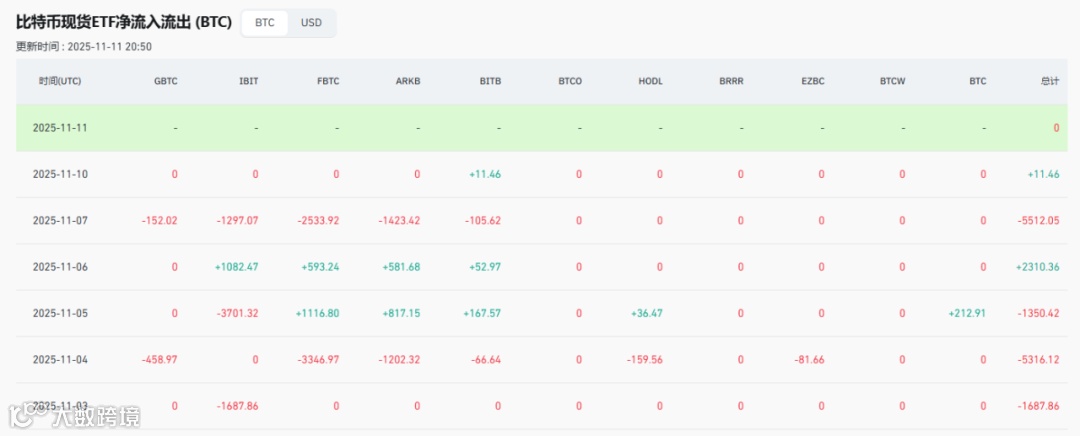Click total value -1350.42
Screen dimensions: 1080x436
pyautogui.click(x=1038, y=313)
